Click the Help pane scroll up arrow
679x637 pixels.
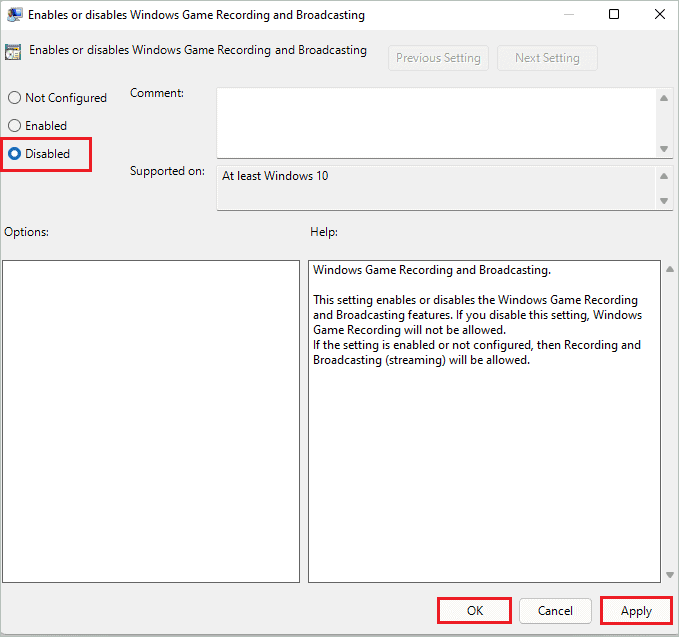(669, 269)
